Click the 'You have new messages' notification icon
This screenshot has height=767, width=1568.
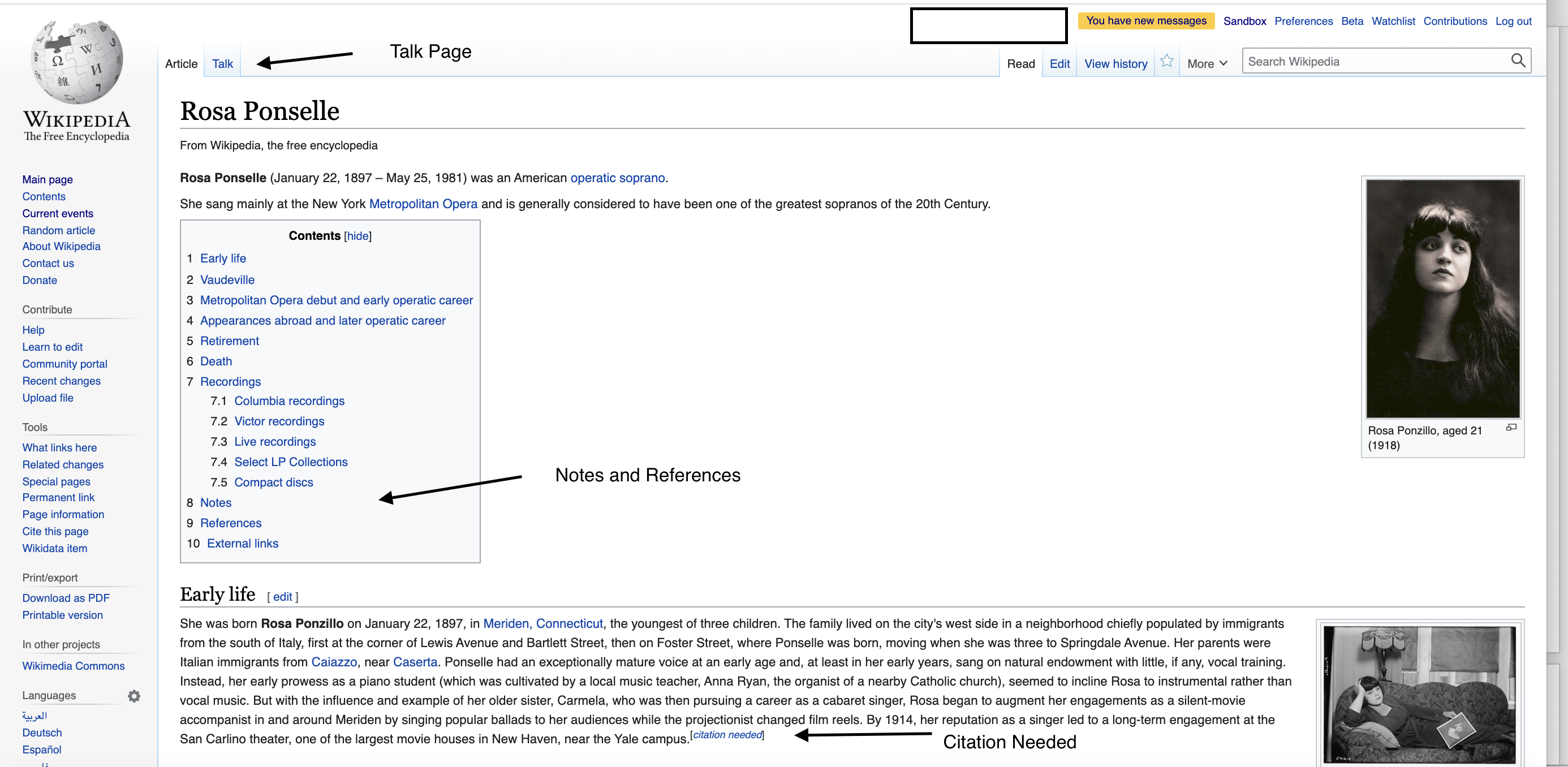(1145, 20)
